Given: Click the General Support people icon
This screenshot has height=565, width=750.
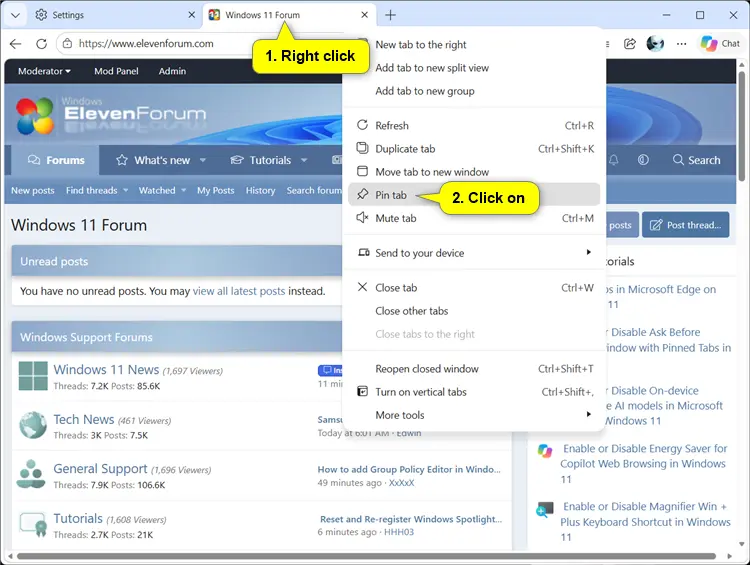Looking at the screenshot, I should [31, 474].
